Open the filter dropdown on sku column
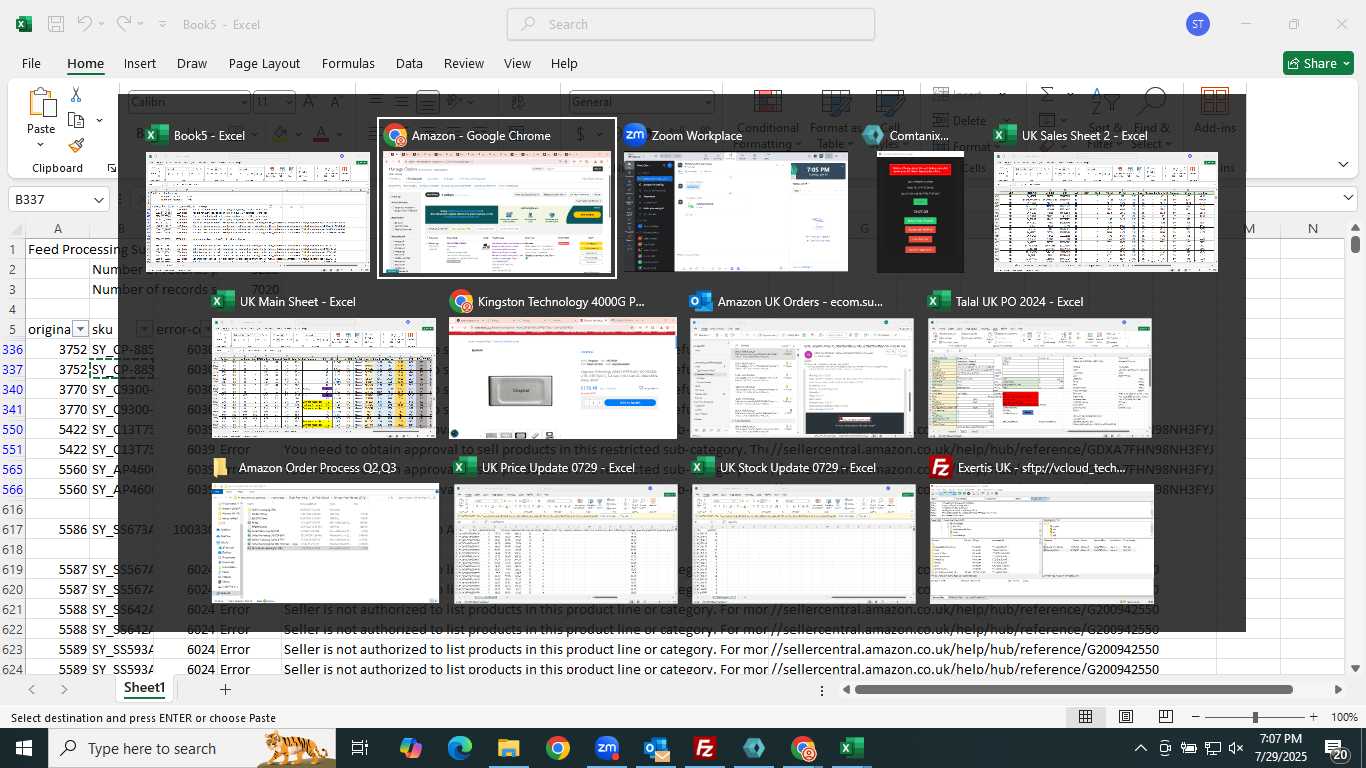The height and width of the screenshot is (768, 1366). pyautogui.click(x=143, y=329)
